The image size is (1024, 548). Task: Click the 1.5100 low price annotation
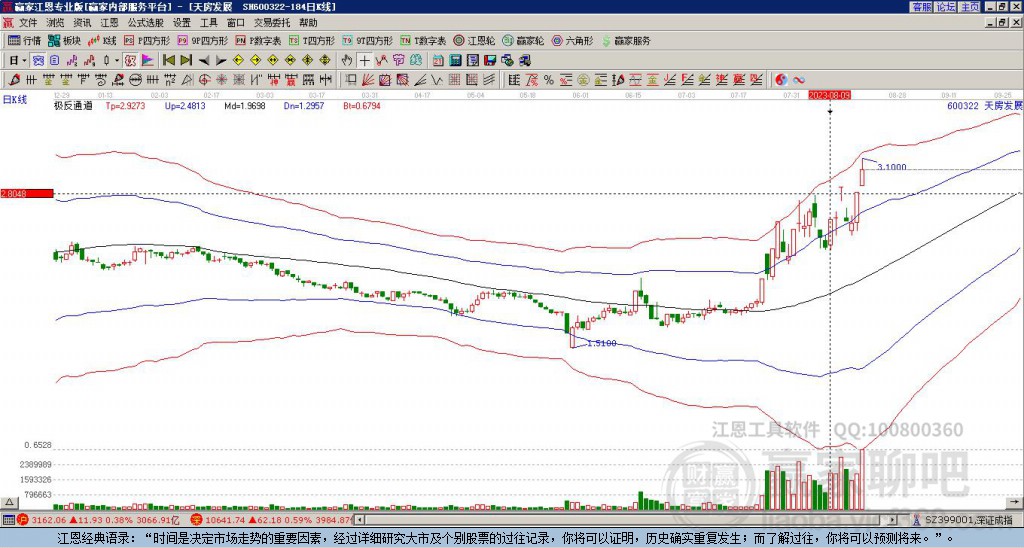(x=601, y=343)
